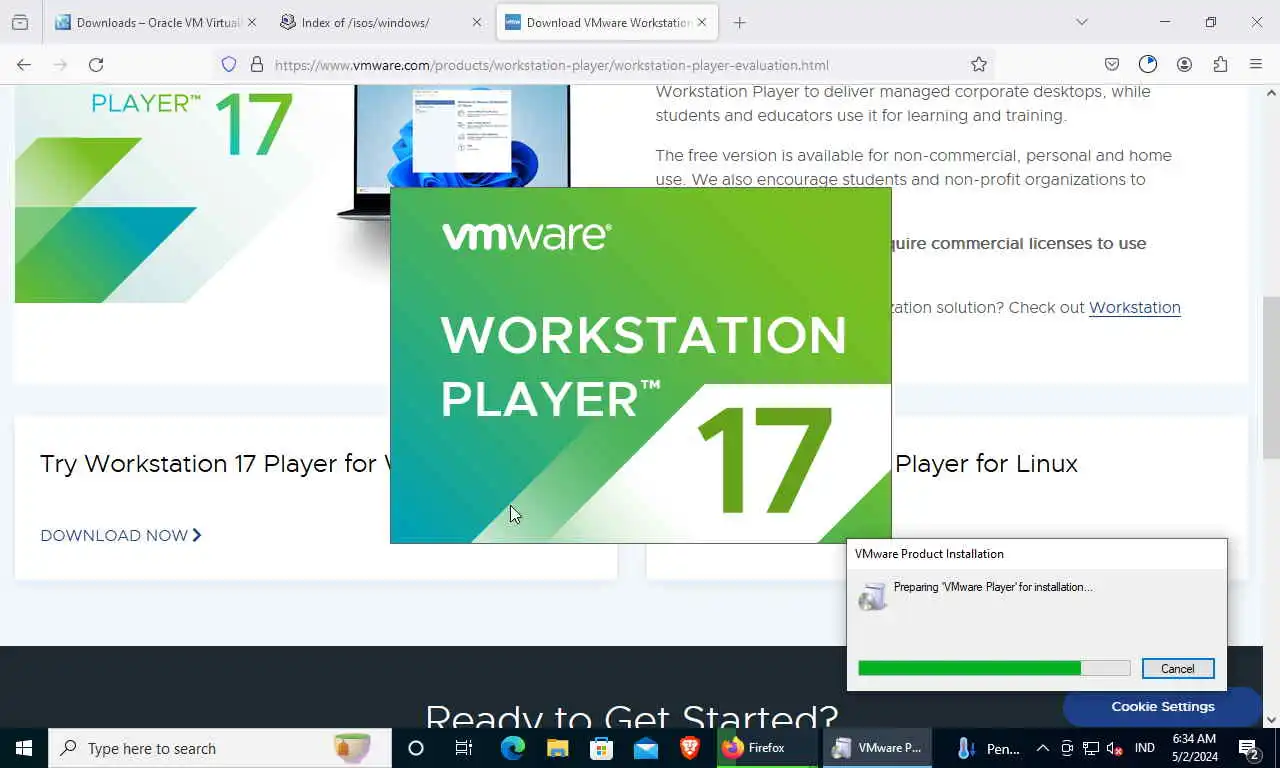This screenshot has width=1280, height=768.
Task: Open the notification center icon
Action: point(1248,748)
